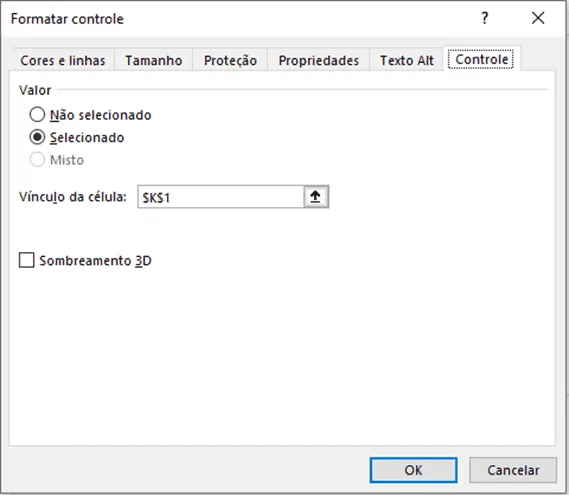Close the Formatar controle dialog

click(538, 18)
